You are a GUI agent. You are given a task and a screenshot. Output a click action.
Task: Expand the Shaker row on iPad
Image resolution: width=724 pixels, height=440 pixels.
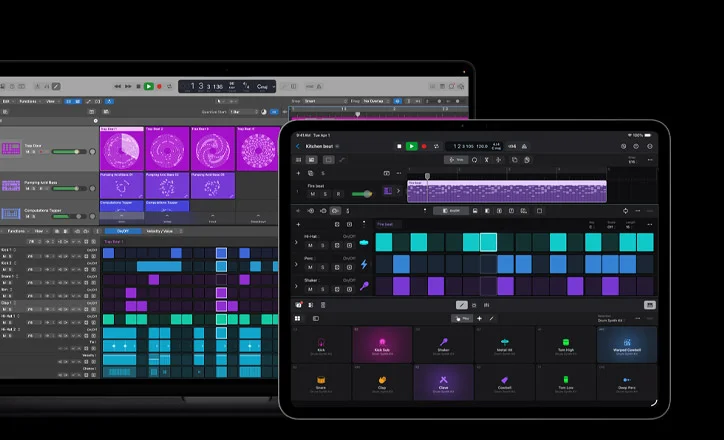296,286
